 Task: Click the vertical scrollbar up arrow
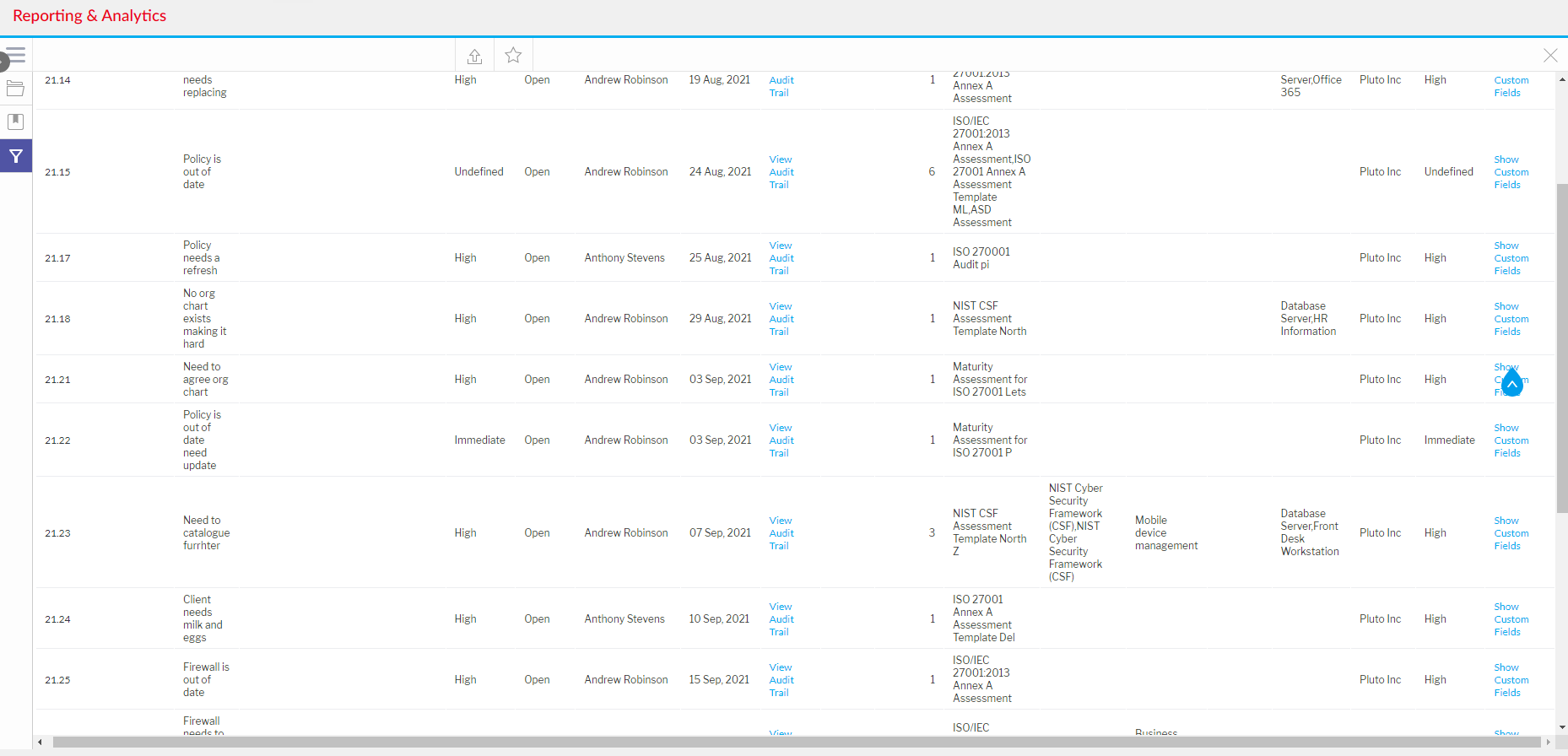1562,79
